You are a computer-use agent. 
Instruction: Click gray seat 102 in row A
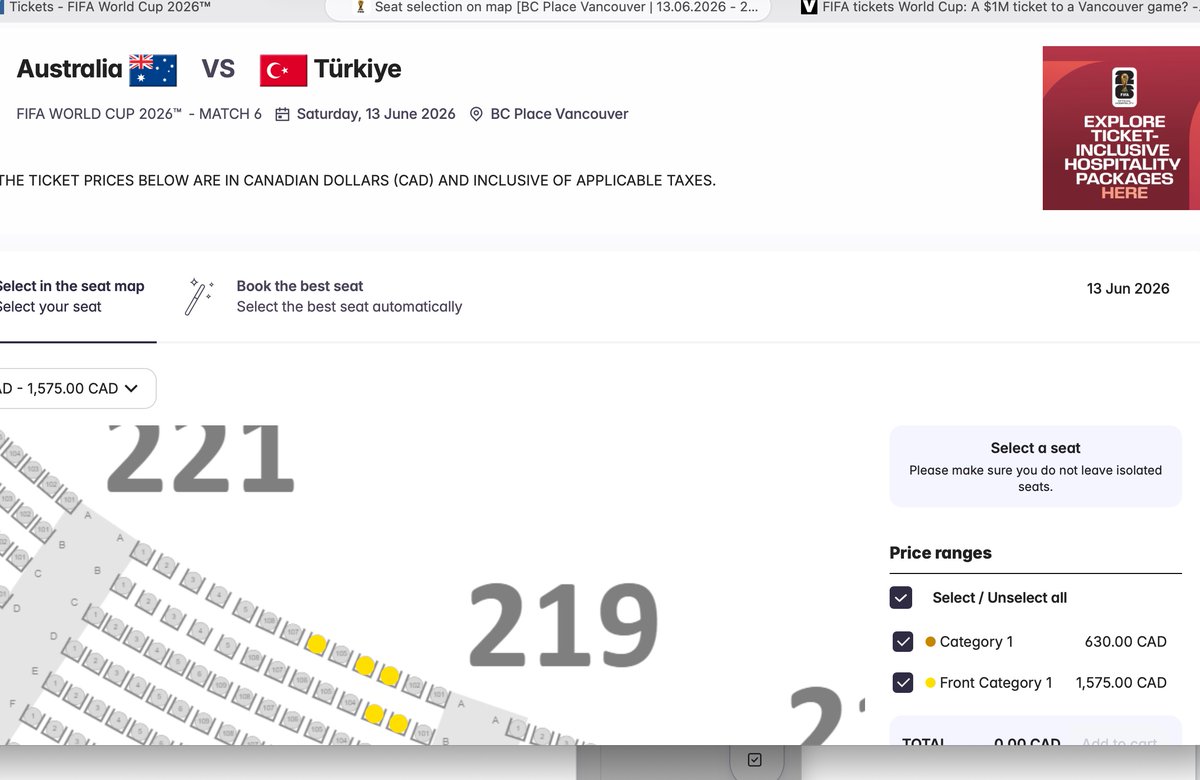(413, 686)
